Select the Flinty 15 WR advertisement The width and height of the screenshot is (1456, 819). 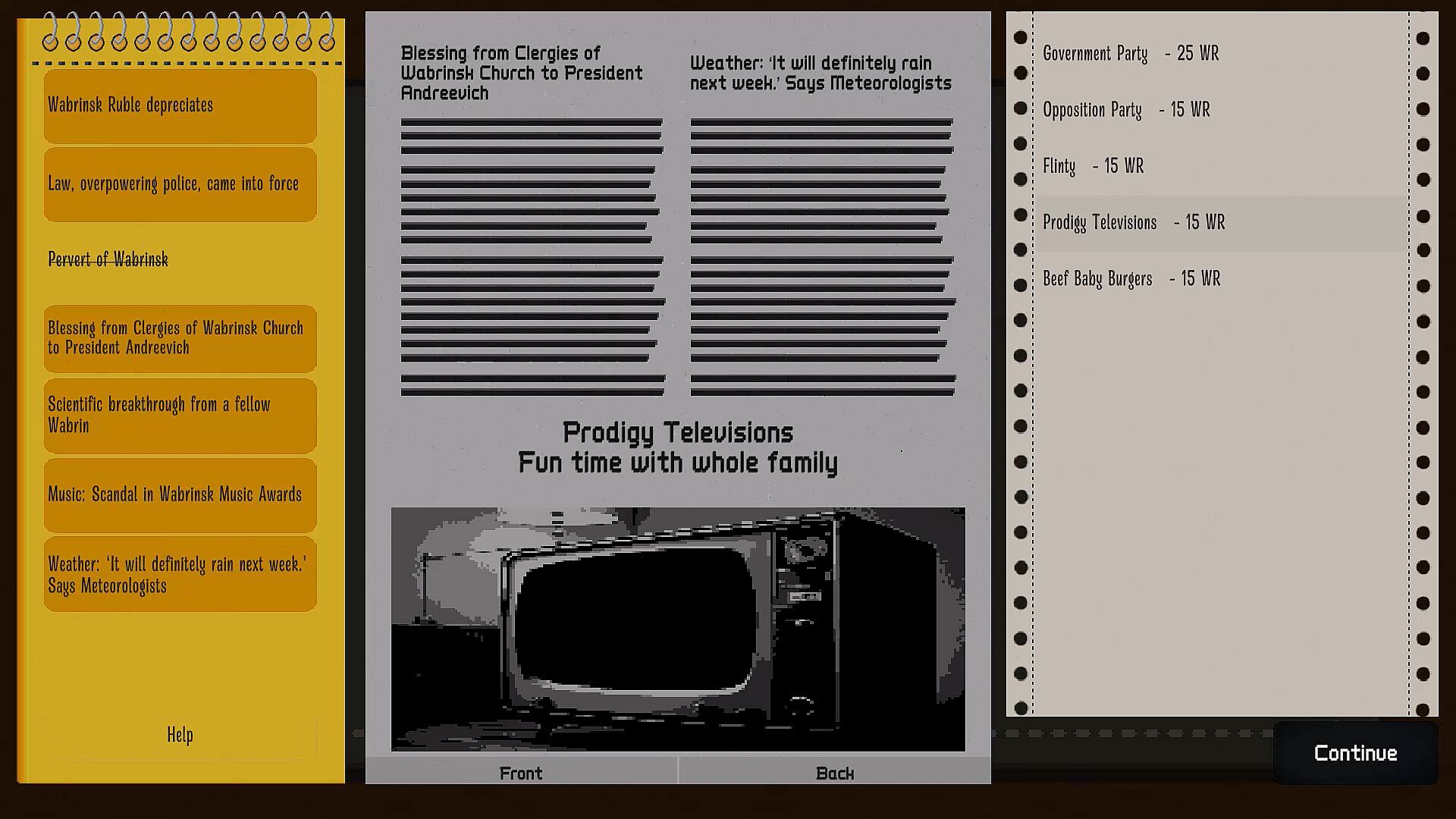pyautogui.click(x=1093, y=166)
